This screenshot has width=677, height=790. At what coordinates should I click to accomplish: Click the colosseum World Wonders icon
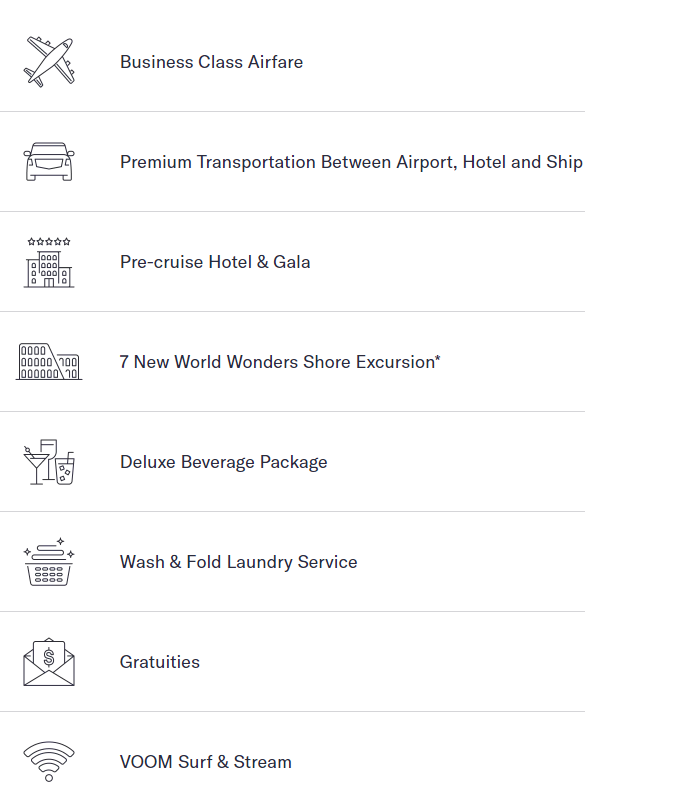point(49,361)
